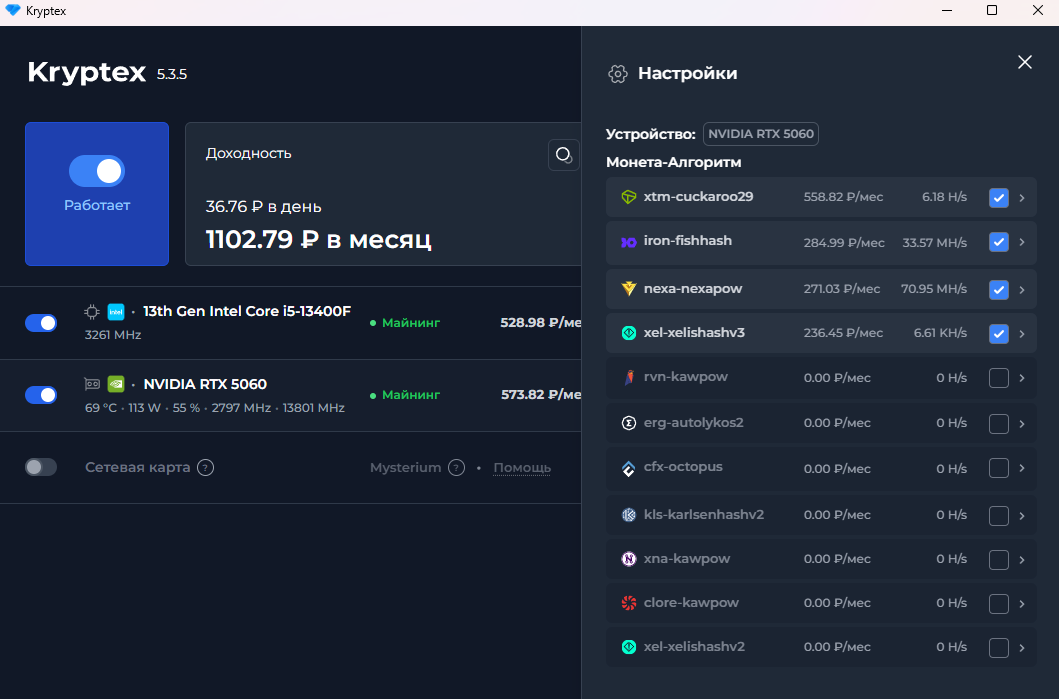
Task: Click the 36.76 ₽ в день value
Action: (263, 207)
